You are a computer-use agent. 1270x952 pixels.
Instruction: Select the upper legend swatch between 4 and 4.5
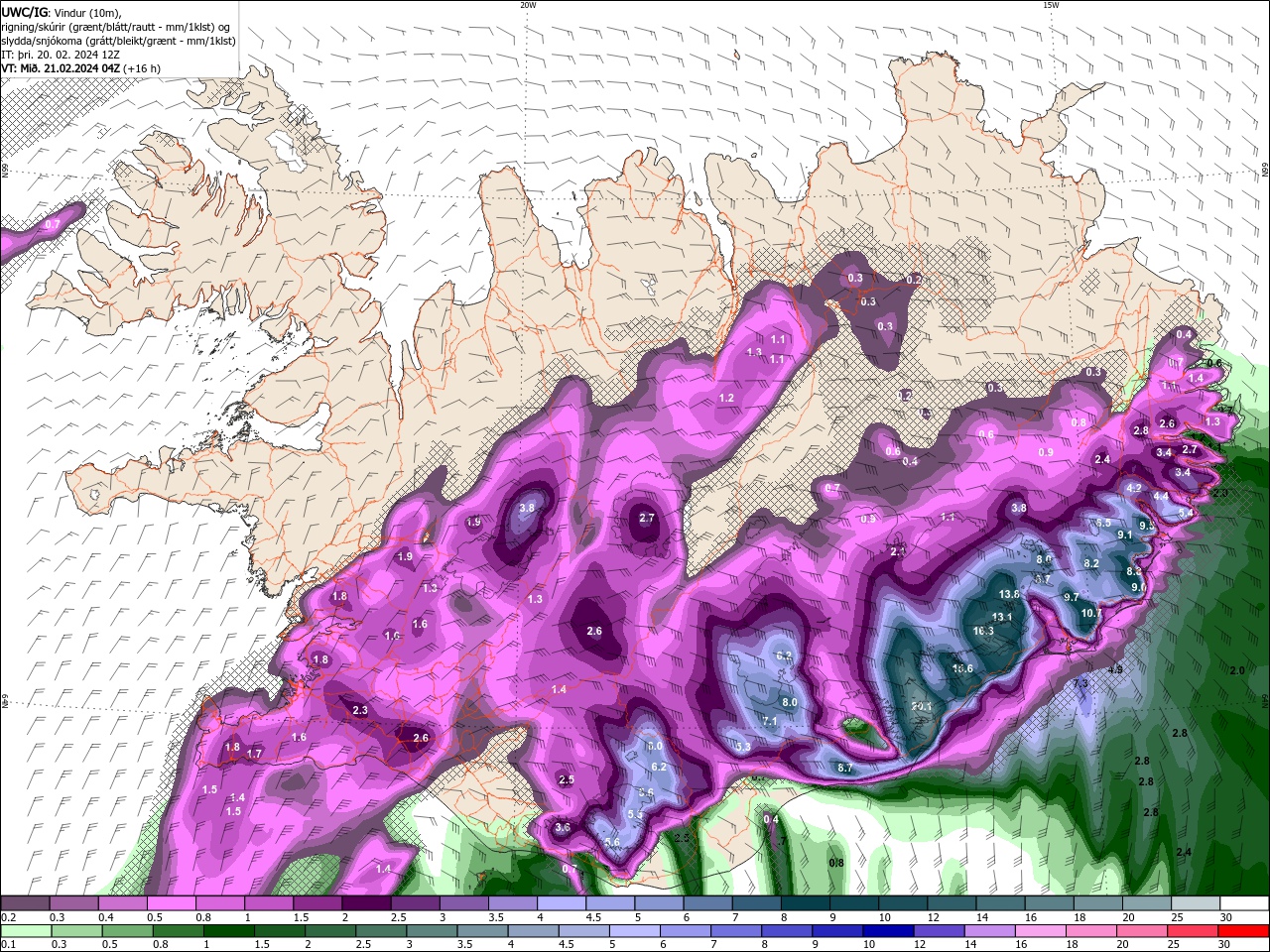[562, 903]
